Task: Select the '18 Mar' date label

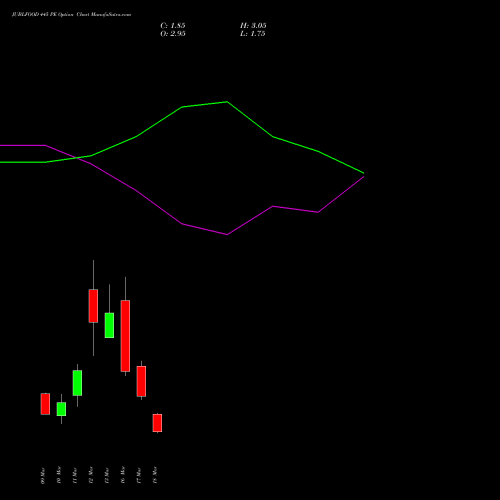Action: [x=155, y=475]
